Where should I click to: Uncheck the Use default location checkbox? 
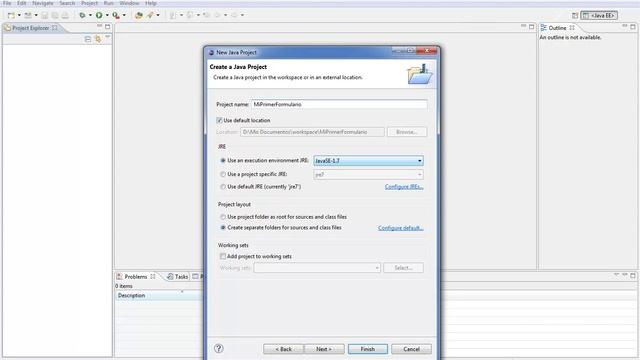coord(220,120)
